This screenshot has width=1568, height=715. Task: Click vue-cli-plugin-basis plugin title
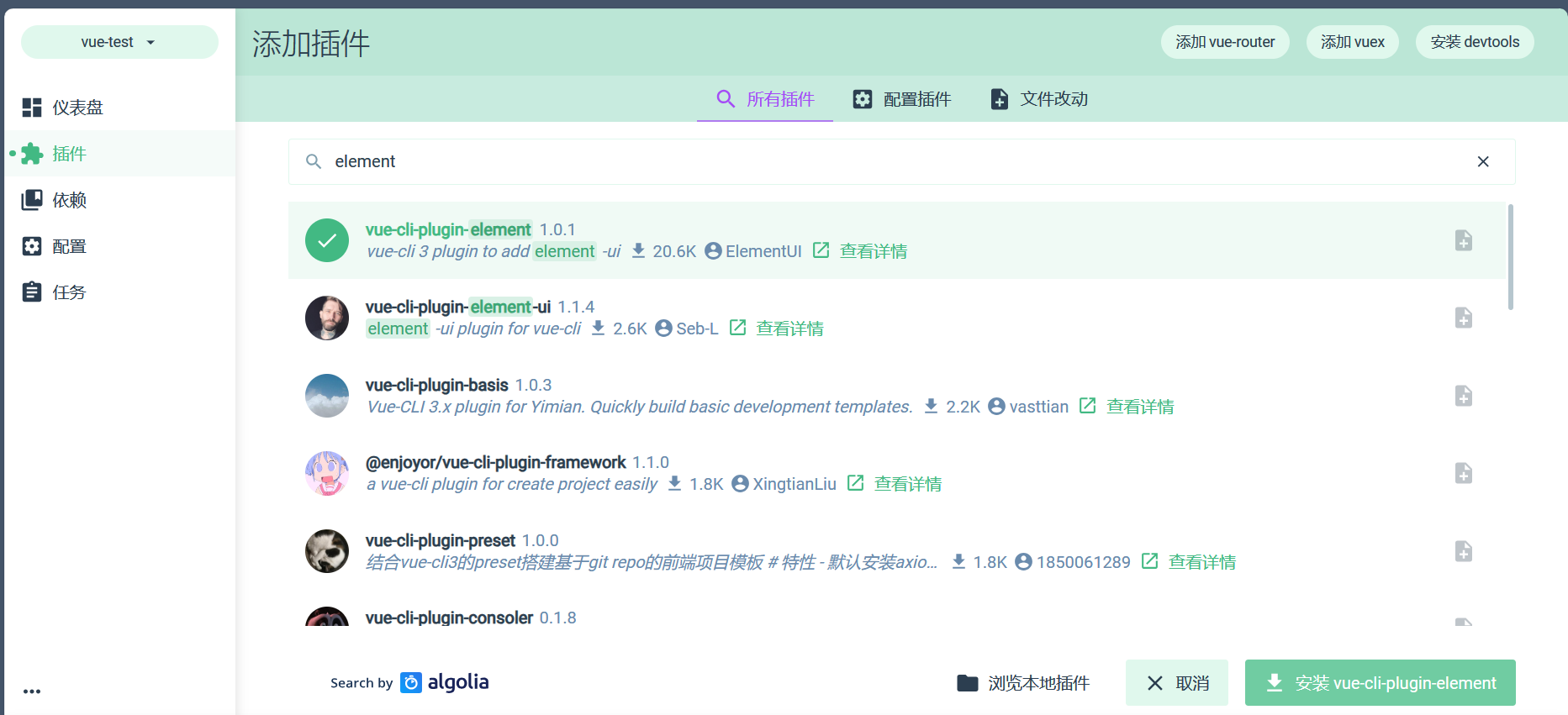436,385
